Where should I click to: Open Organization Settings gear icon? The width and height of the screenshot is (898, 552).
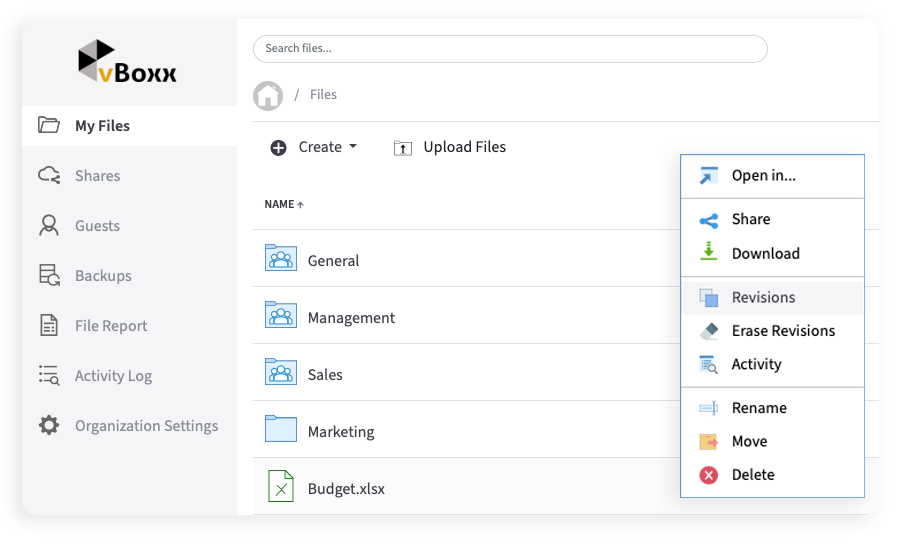(49, 425)
